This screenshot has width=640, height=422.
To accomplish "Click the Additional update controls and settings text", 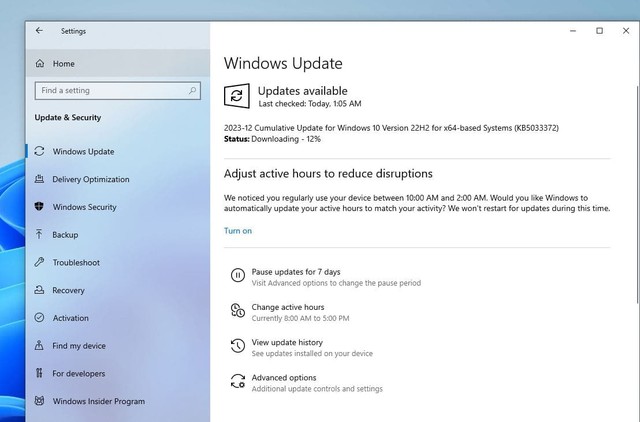I will 317,389.
